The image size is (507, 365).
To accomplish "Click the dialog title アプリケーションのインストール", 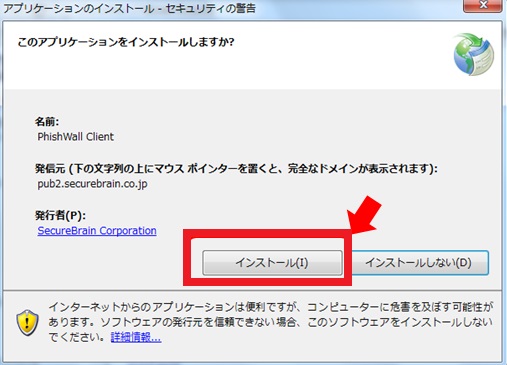I will click(79, 8).
